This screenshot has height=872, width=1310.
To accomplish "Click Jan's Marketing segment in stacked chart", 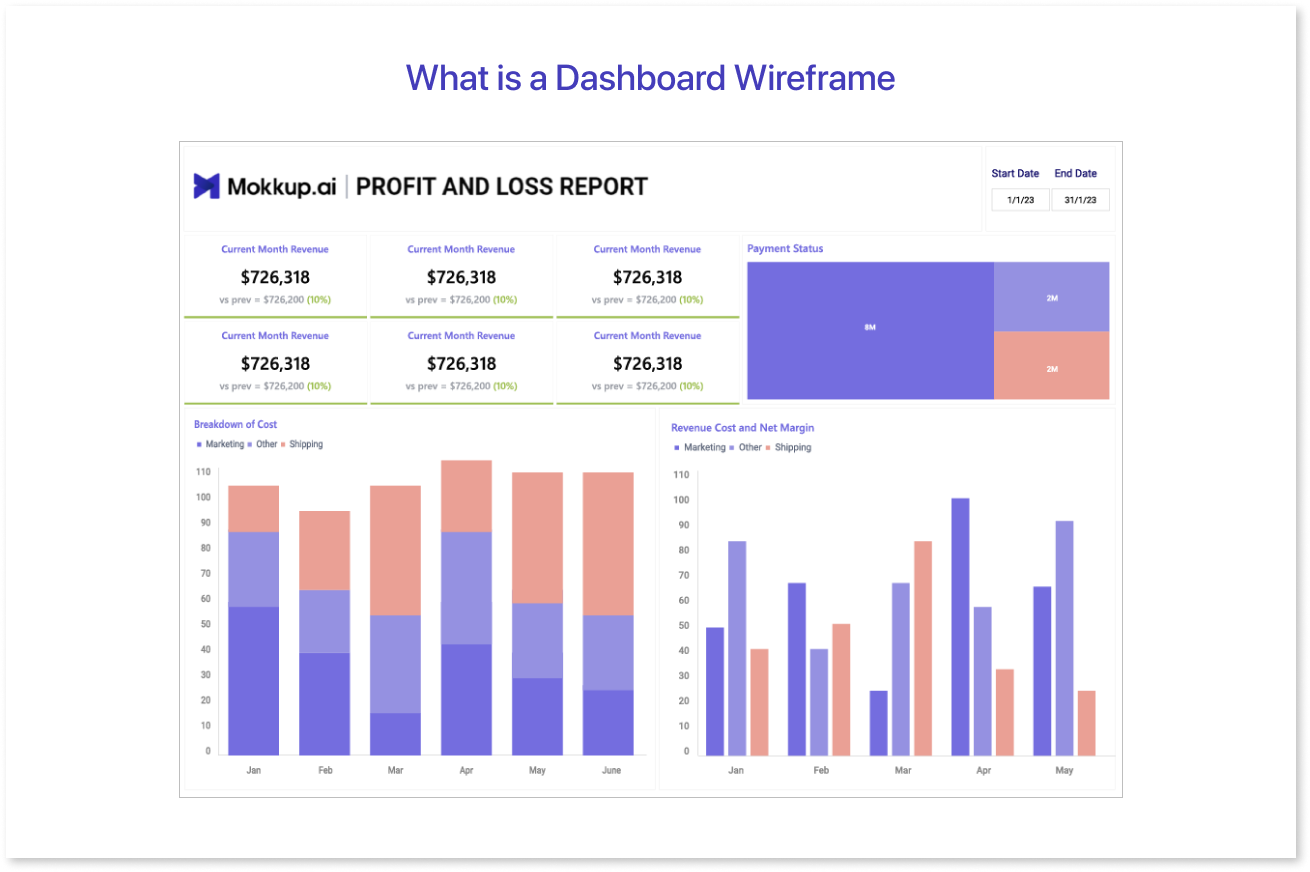I will [x=254, y=680].
